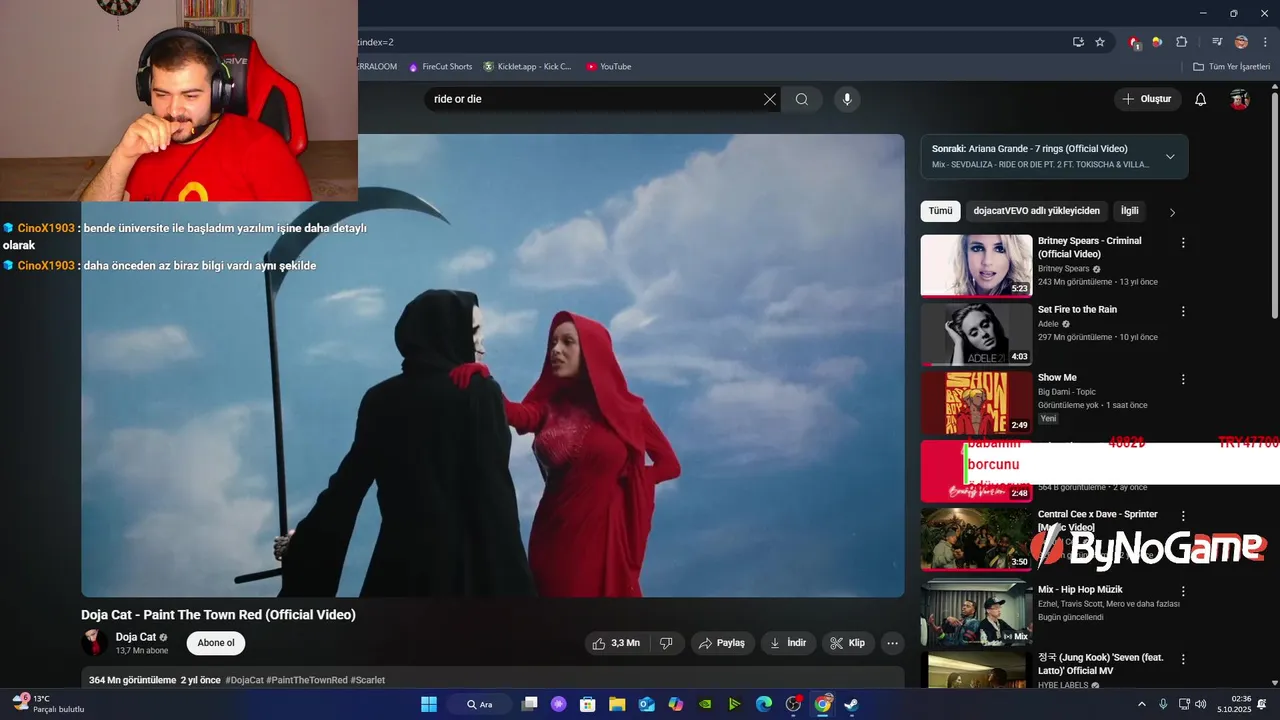1280x720 pixels.
Task: Open Mix - Hip Hop Müzik thumbnail
Action: pyautogui.click(x=976, y=613)
